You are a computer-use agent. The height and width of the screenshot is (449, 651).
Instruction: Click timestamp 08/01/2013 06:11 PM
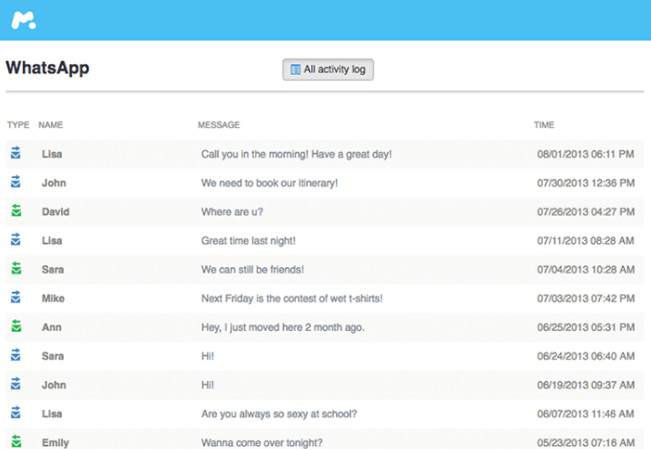(585, 154)
